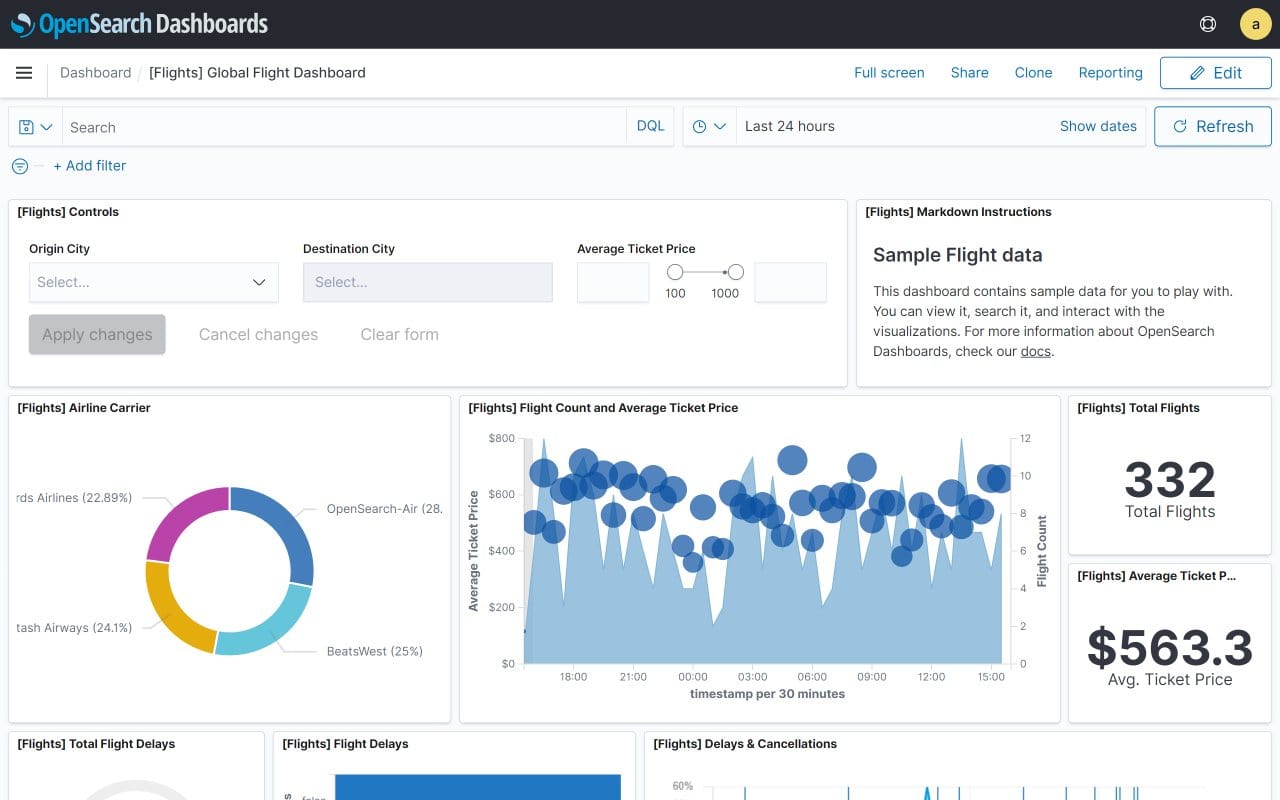Open the help life-ring icon in header
The height and width of the screenshot is (800, 1280).
coord(1207,23)
